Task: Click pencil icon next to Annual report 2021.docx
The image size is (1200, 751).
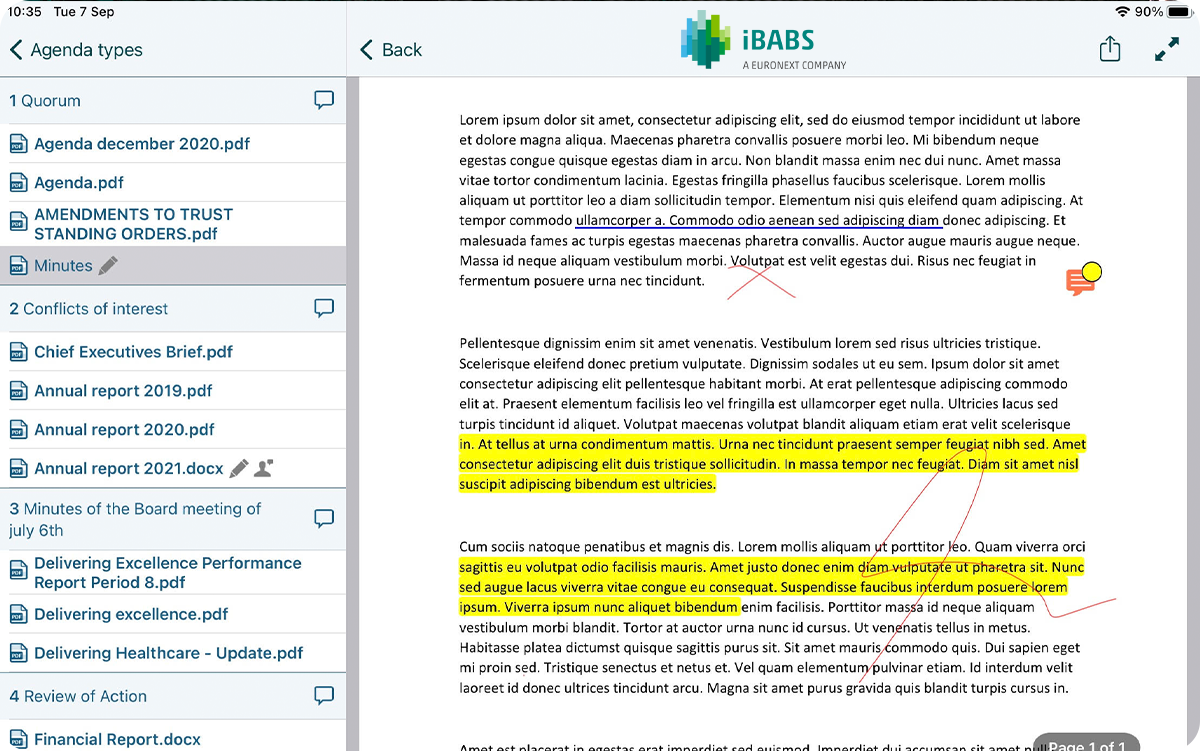Action: 239,468
